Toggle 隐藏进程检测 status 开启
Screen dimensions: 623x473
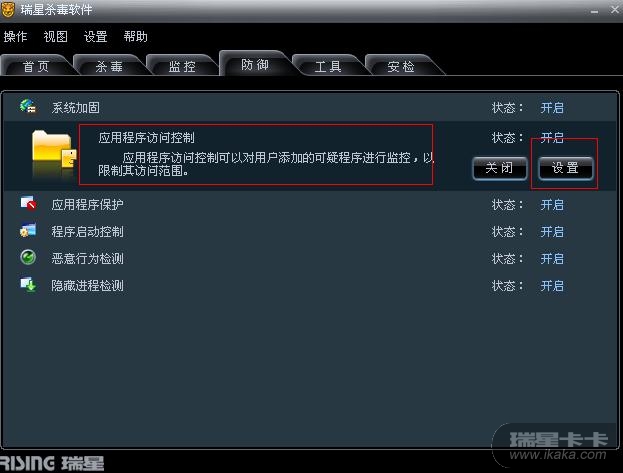point(552,286)
